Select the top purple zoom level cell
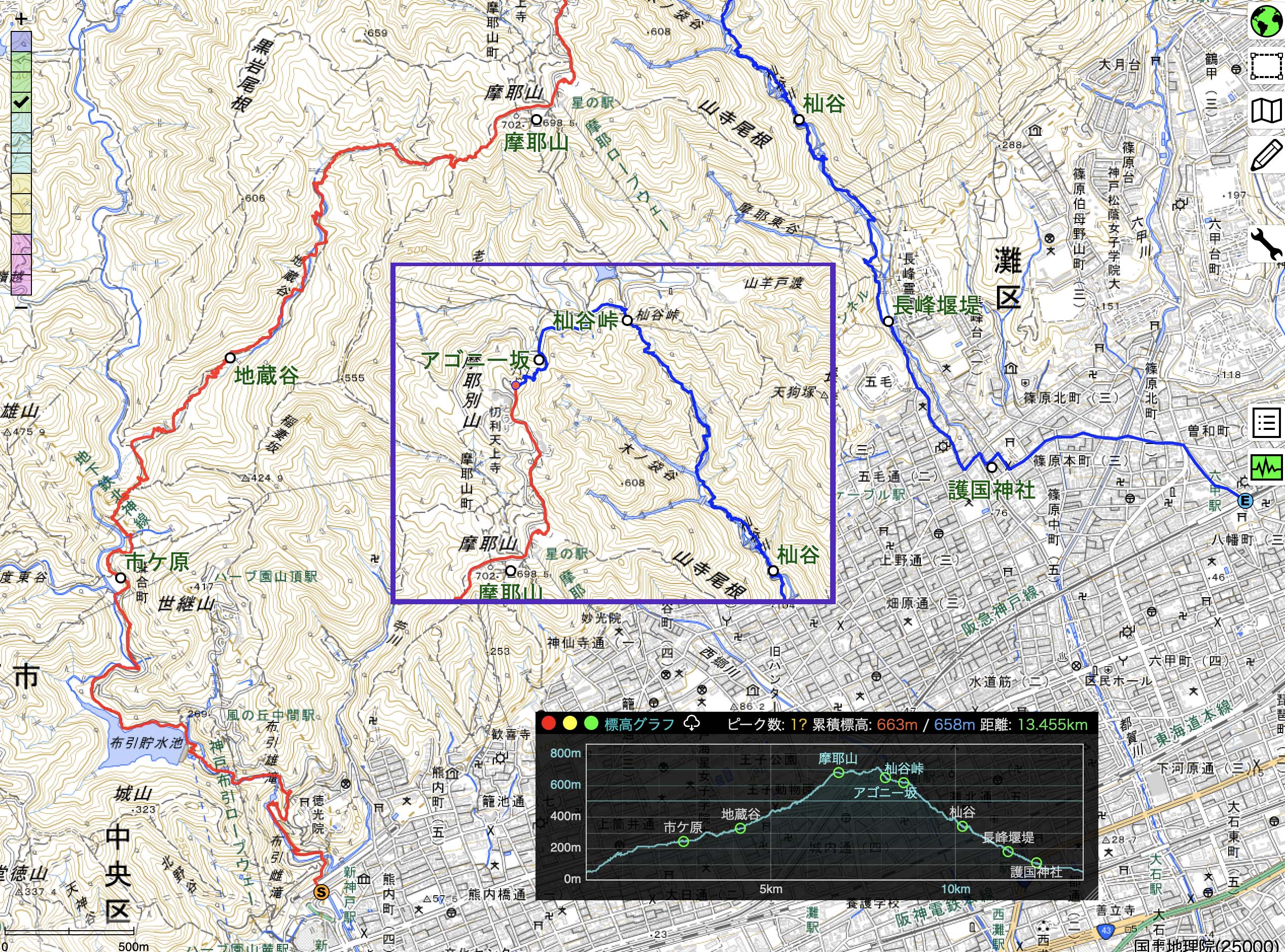This screenshot has width=1285, height=952. 21,42
